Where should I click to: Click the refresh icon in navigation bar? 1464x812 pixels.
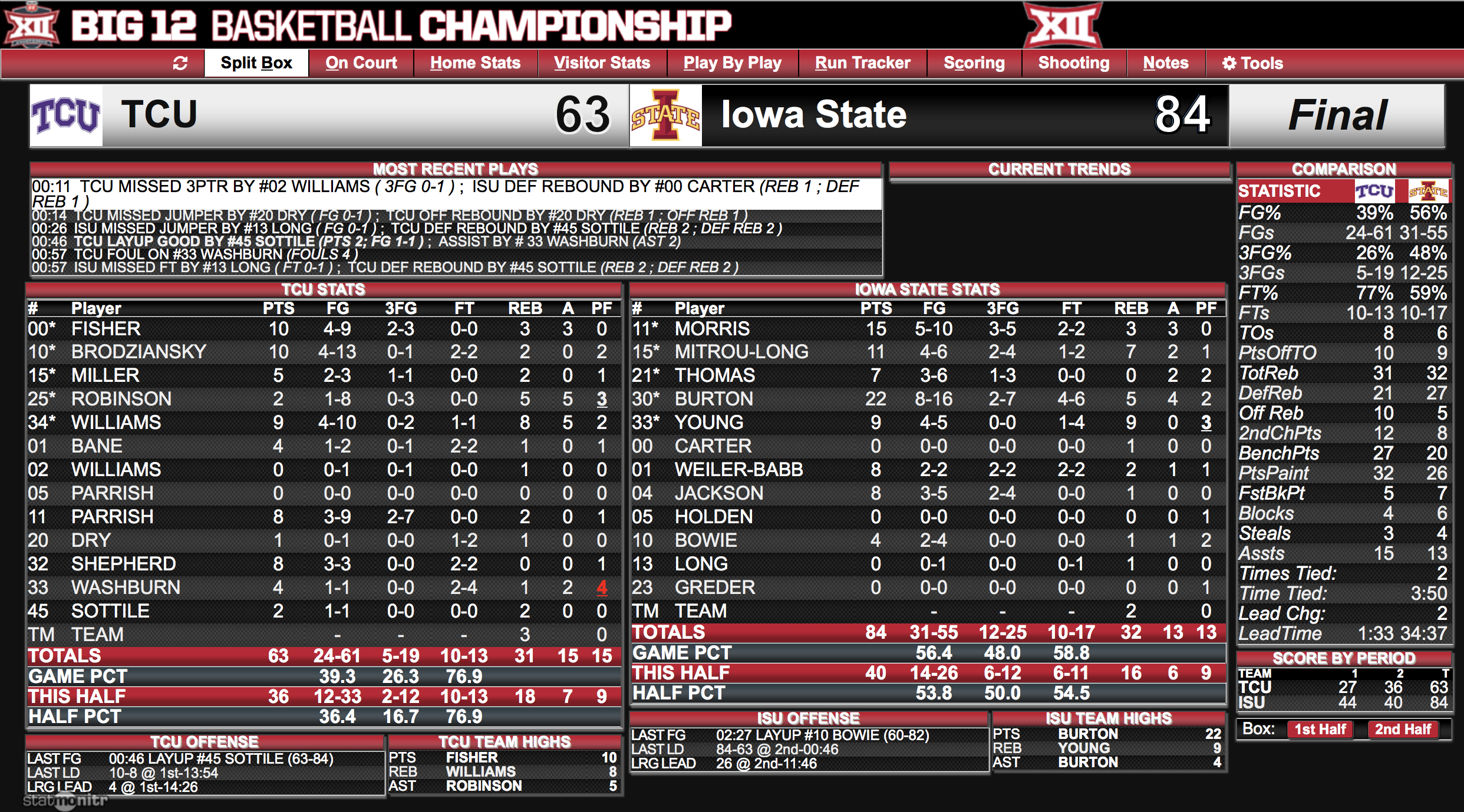(x=180, y=63)
